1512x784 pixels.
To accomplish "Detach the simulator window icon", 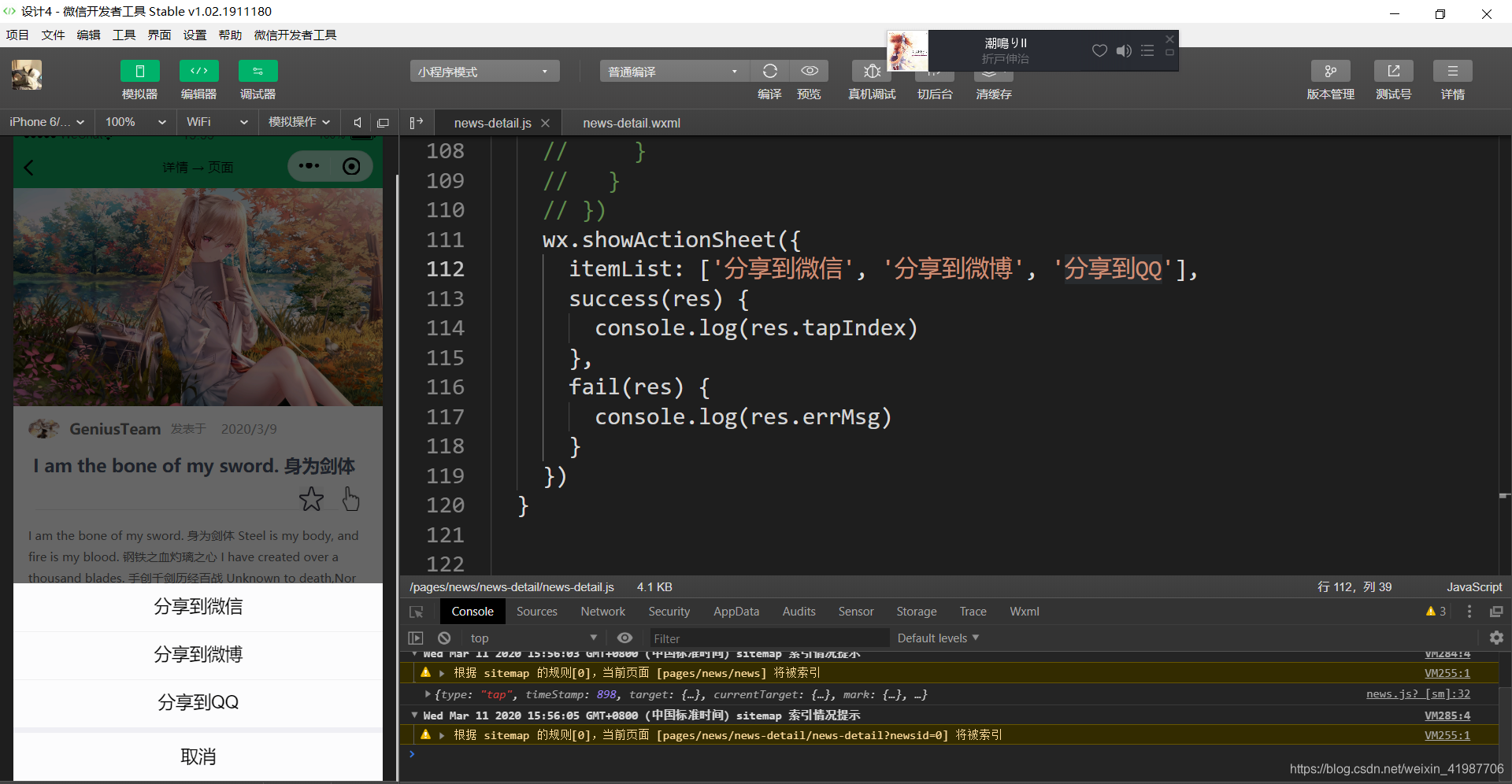I will pos(384,123).
